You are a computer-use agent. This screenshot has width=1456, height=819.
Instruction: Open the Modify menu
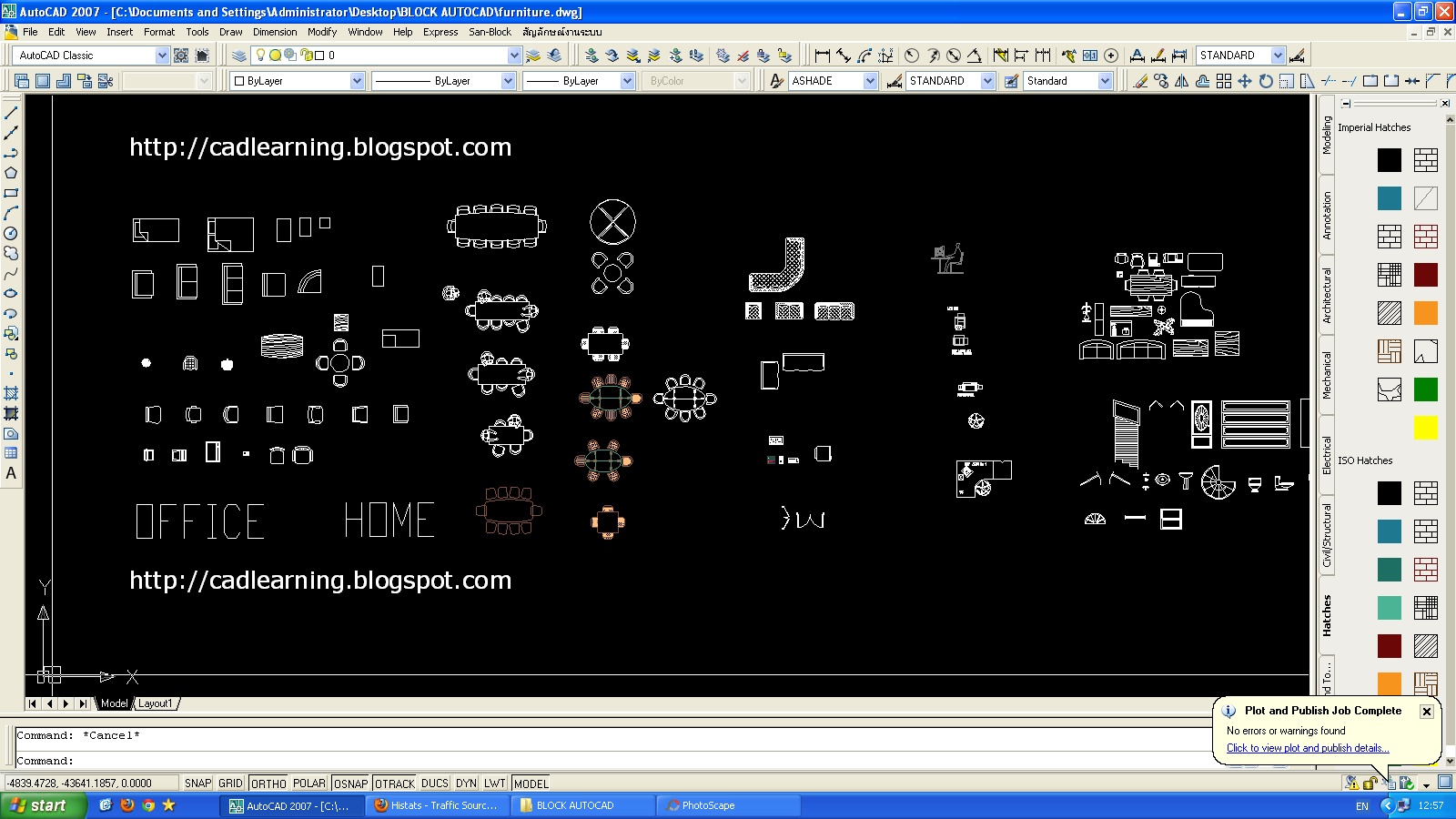tap(322, 32)
